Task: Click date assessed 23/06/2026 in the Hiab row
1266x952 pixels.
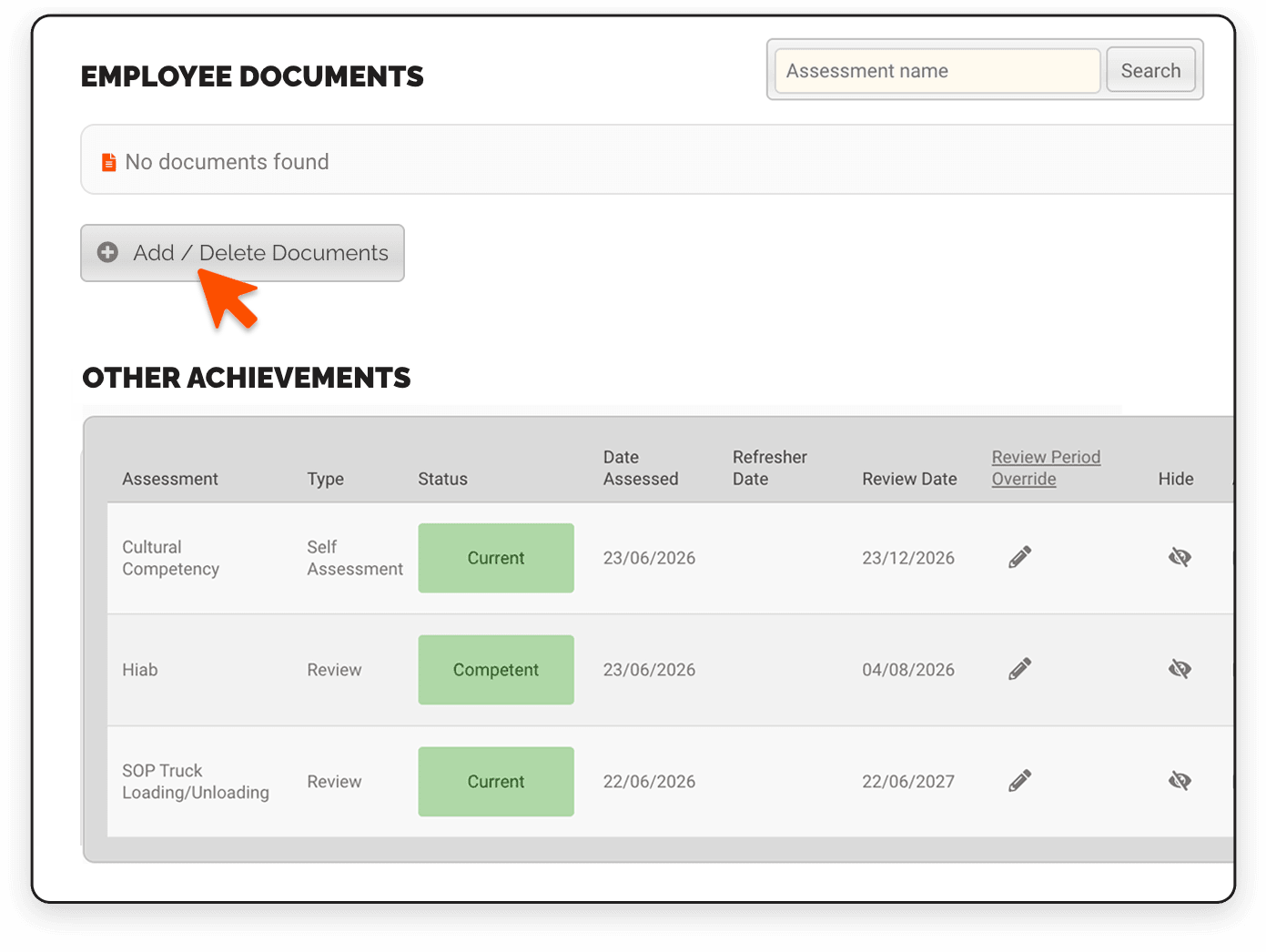Action: click(x=649, y=670)
